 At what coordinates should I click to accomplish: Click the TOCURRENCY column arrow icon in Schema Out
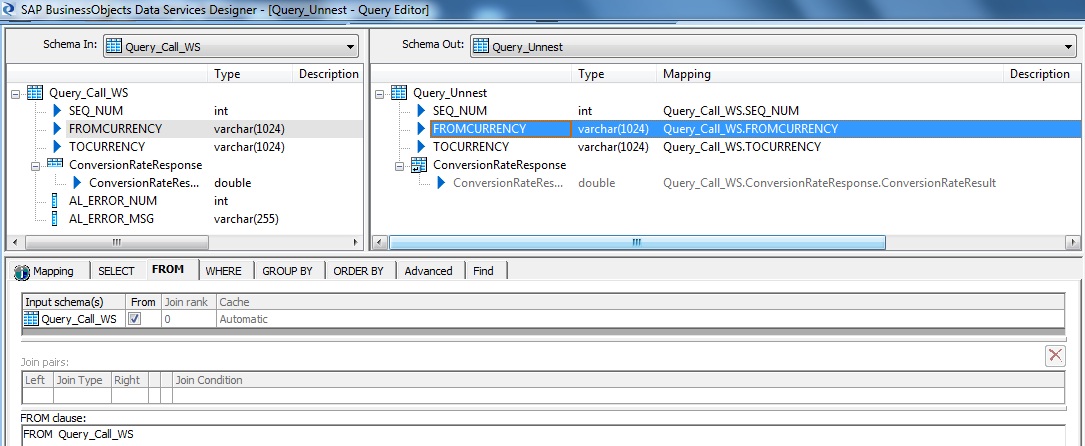pos(422,147)
